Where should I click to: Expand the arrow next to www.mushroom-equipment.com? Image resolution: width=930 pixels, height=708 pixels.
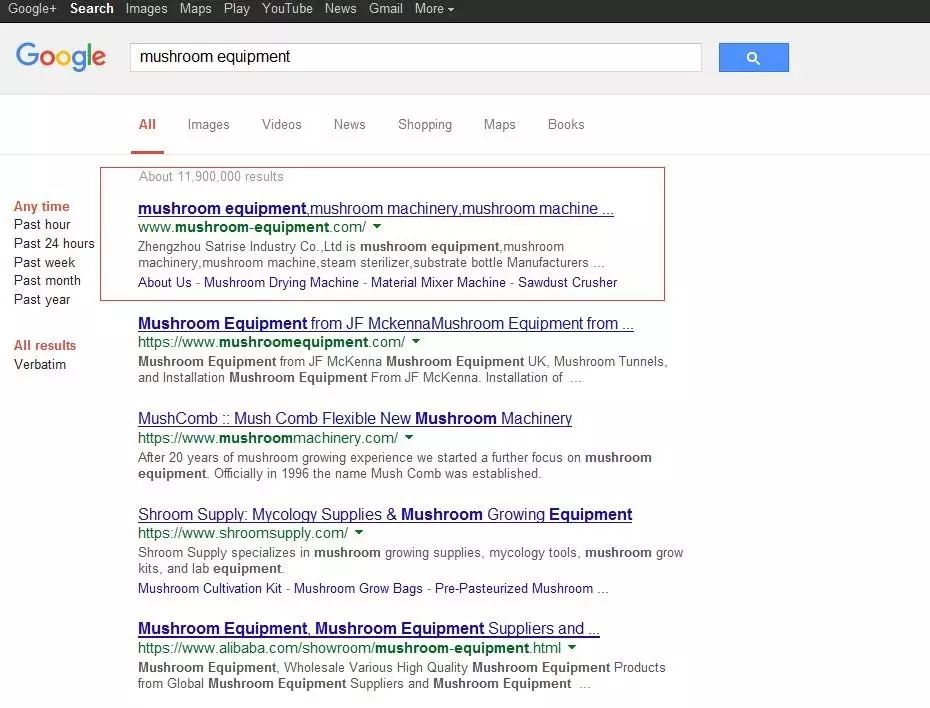tap(377, 227)
